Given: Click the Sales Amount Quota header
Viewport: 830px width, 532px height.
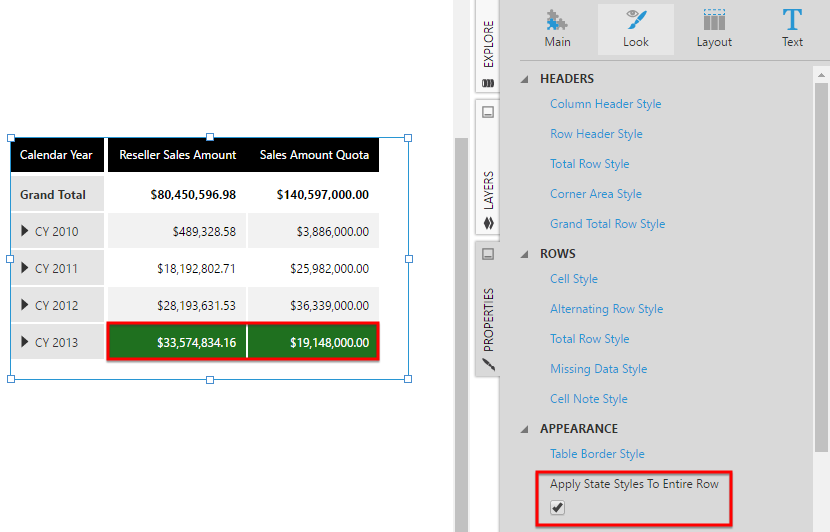Looking at the screenshot, I should (313, 155).
